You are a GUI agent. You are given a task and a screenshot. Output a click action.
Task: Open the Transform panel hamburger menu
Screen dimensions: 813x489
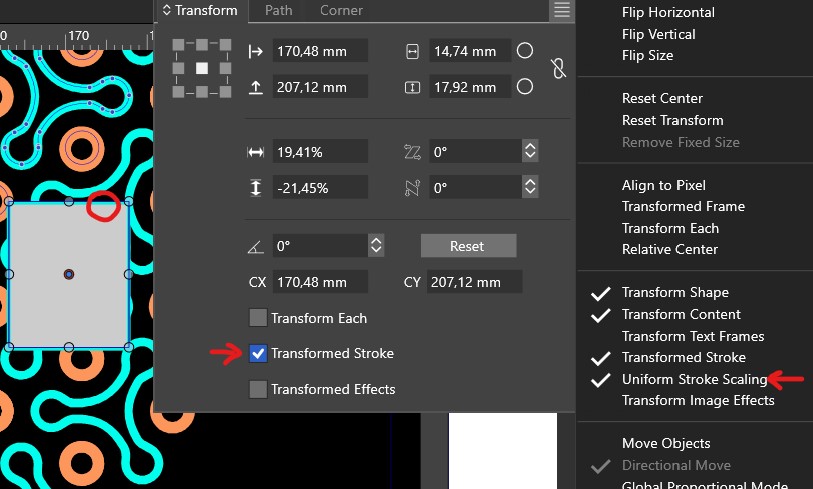click(561, 10)
